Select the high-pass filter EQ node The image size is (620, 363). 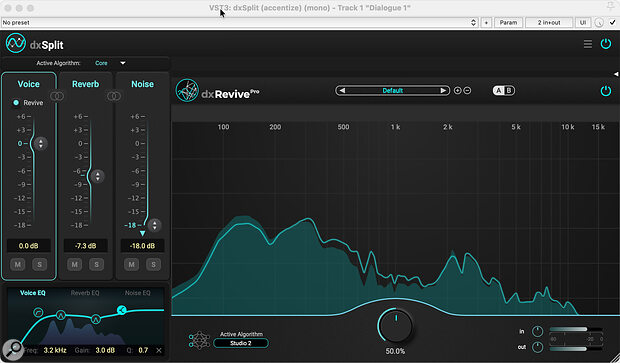(x=38, y=312)
